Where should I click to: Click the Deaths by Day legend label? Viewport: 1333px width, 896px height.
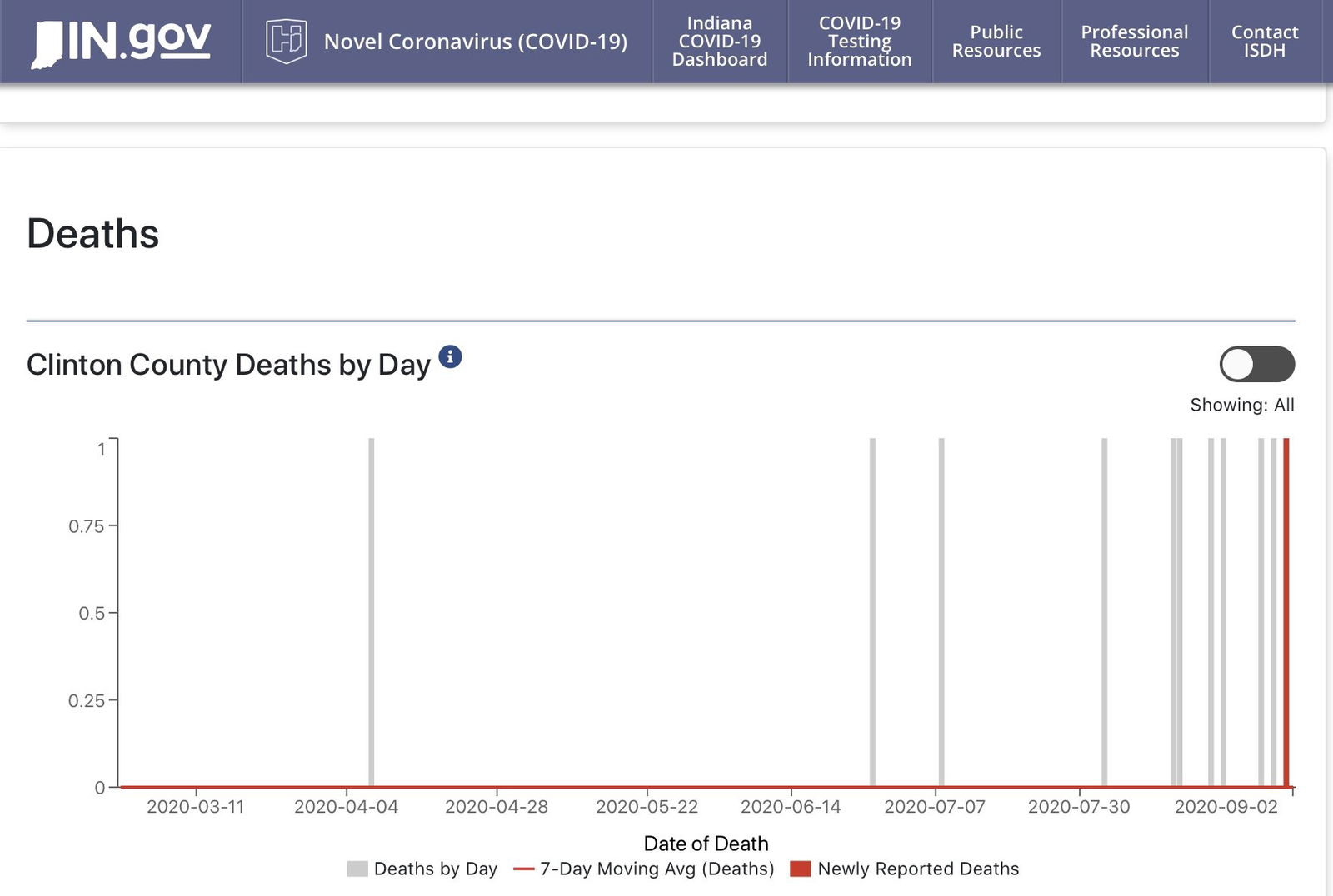pos(435,869)
